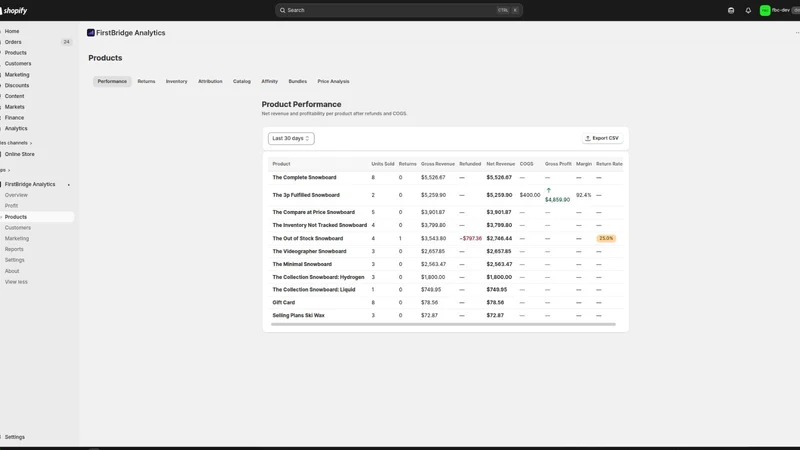Switch to the Bundles tab
The image size is (800, 450).
click(297, 82)
